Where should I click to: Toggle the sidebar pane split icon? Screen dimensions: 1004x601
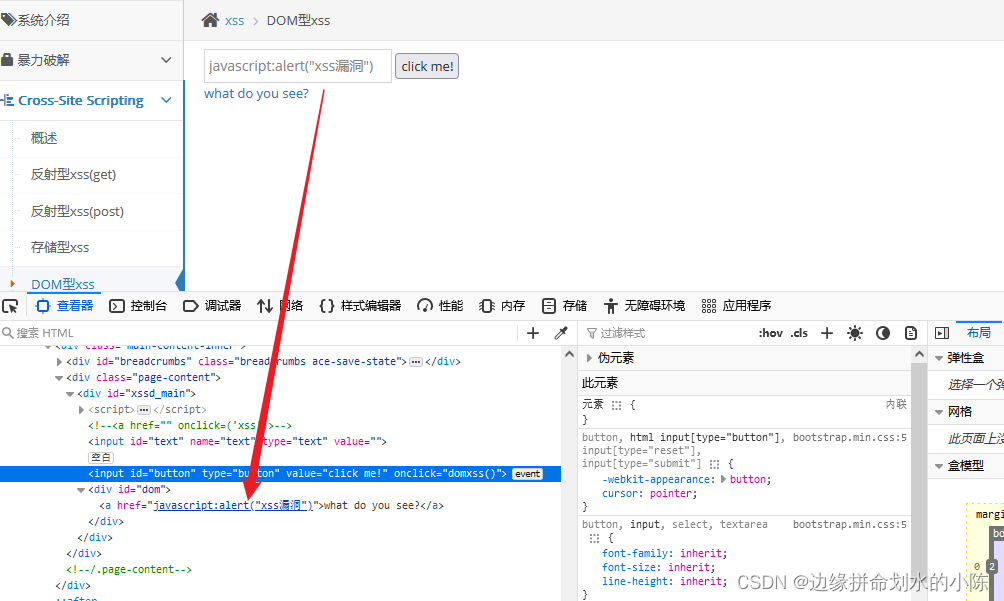tap(942, 333)
